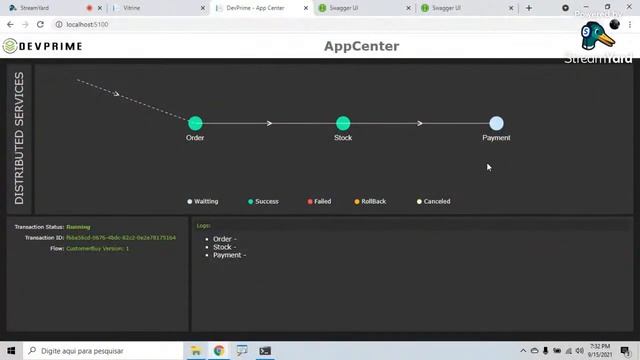
Task: Click the CustomerBuy Version flow value
Action: (98, 248)
